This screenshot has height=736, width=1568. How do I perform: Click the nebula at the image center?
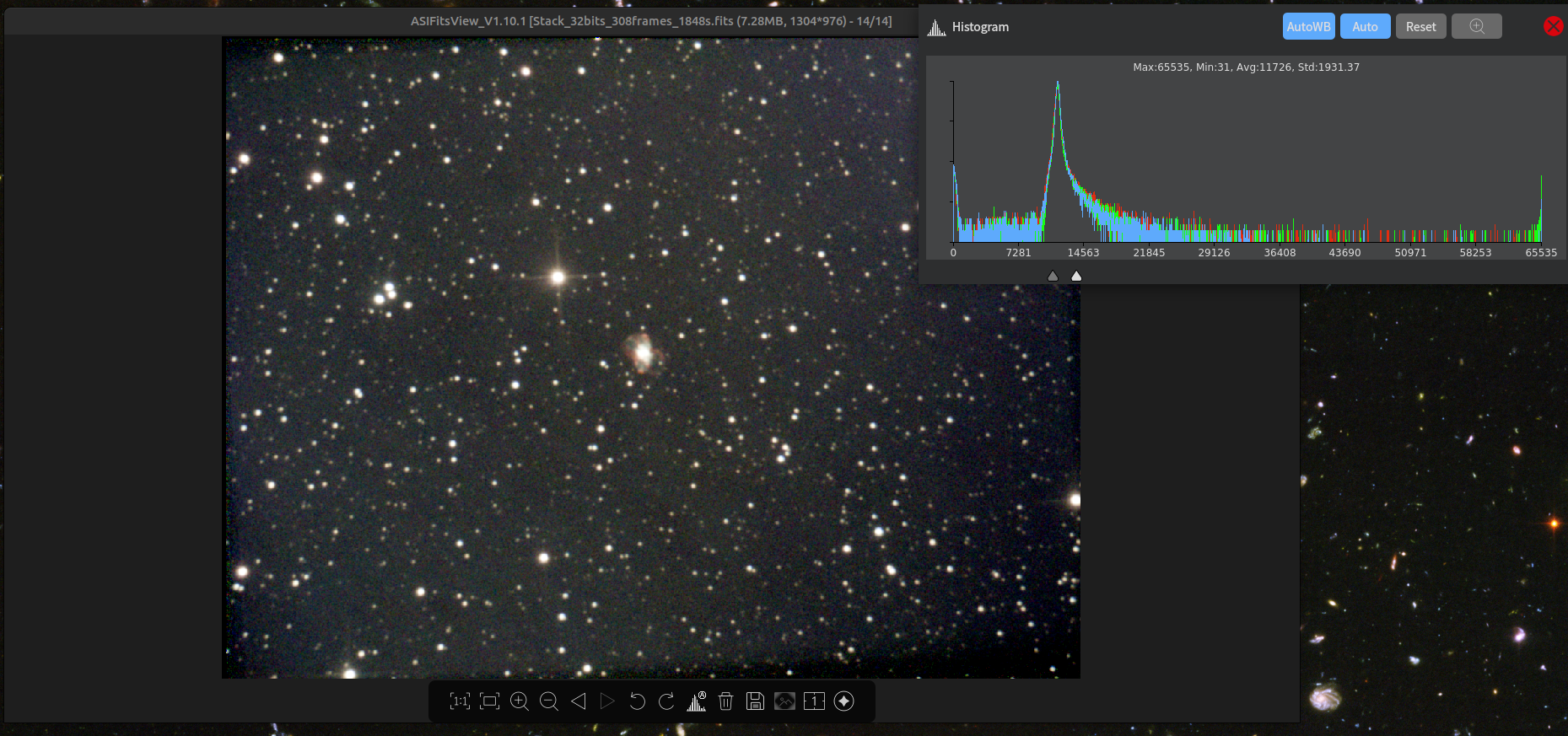(643, 352)
